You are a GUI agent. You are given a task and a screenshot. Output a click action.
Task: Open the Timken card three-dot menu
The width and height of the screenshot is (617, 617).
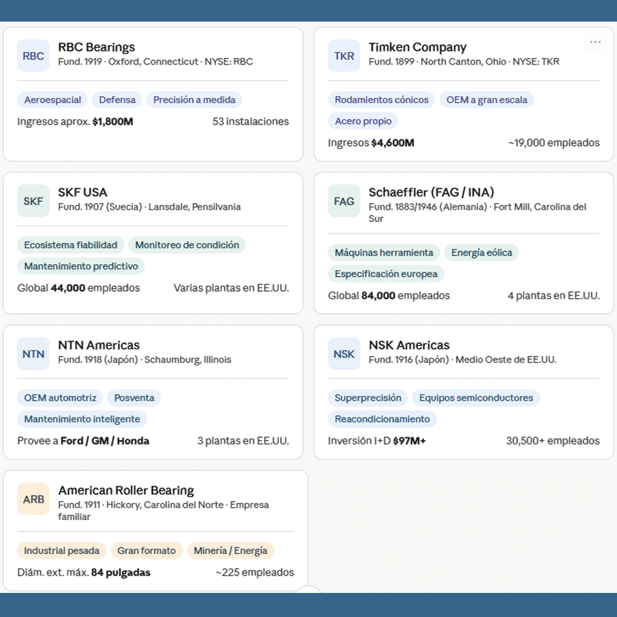tap(595, 42)
